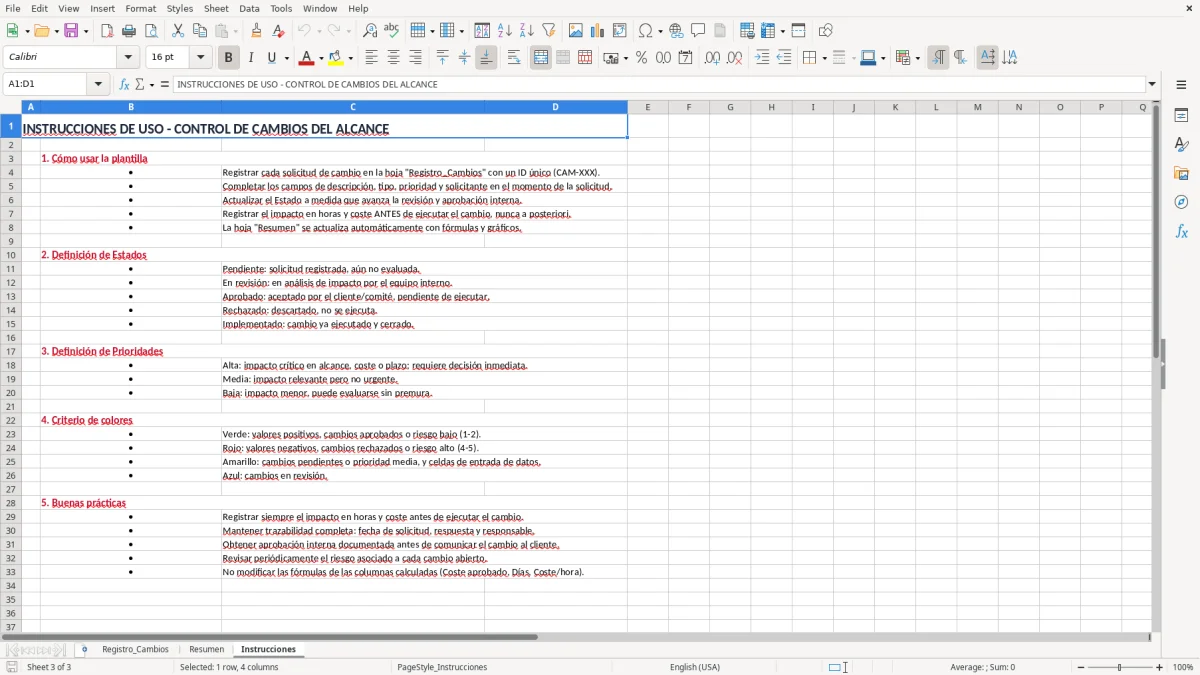The height and width of the screenshot is (675, 1200).
Task: Select column D header
Action: (556, 107)
